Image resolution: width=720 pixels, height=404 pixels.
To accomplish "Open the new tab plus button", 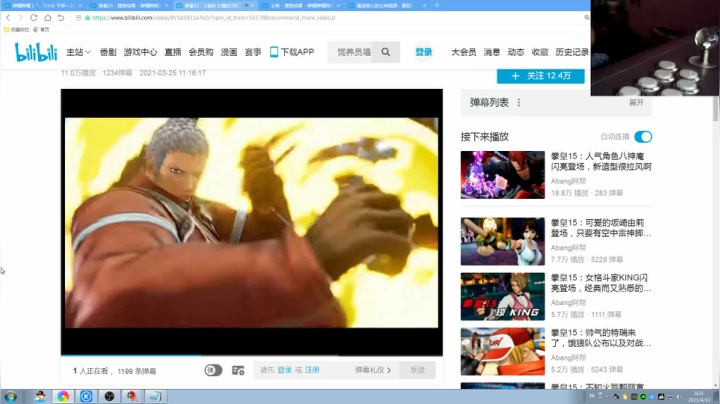I will click(437, 6).
